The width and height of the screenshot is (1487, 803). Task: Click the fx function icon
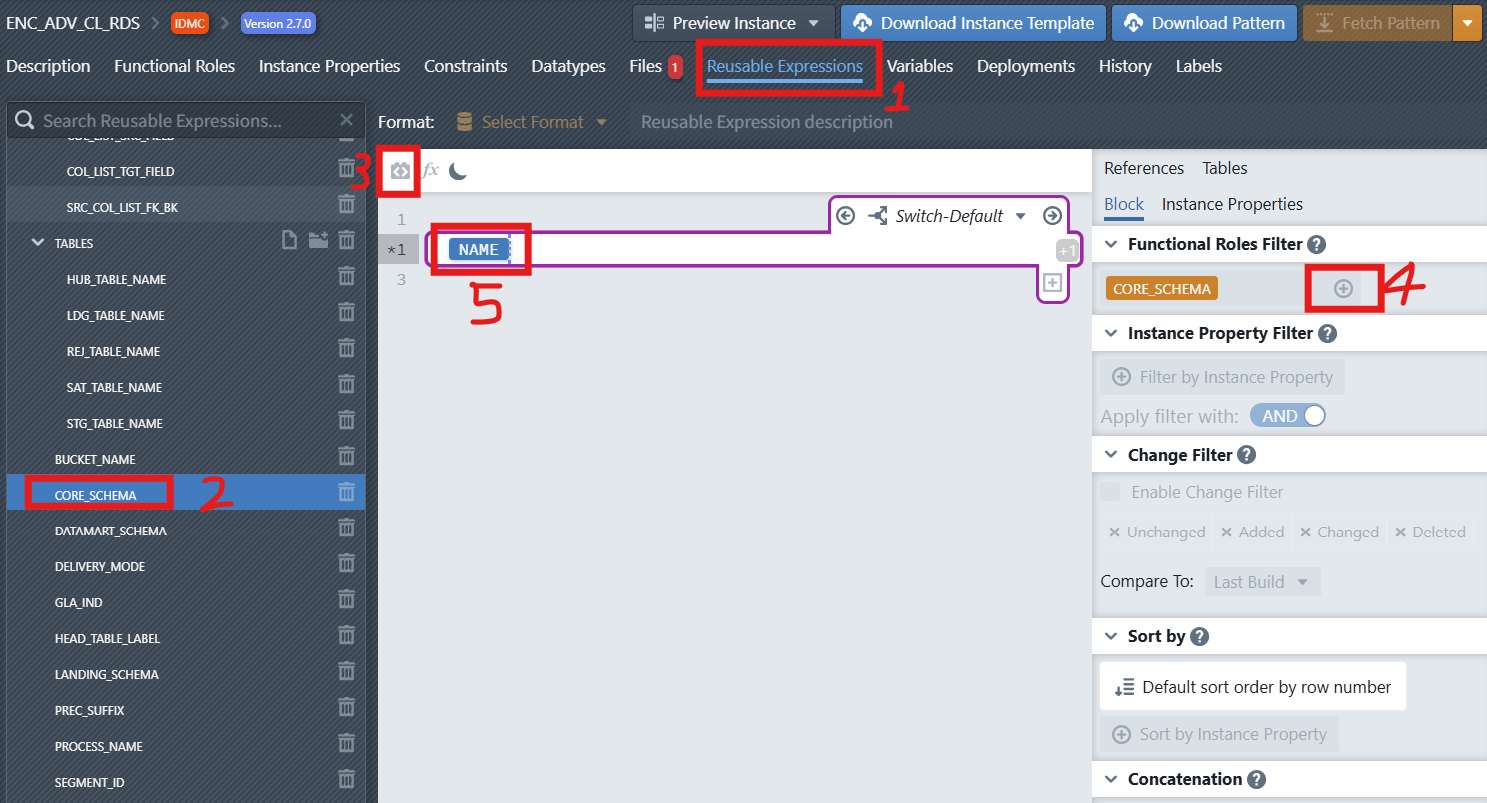[430, 171]
